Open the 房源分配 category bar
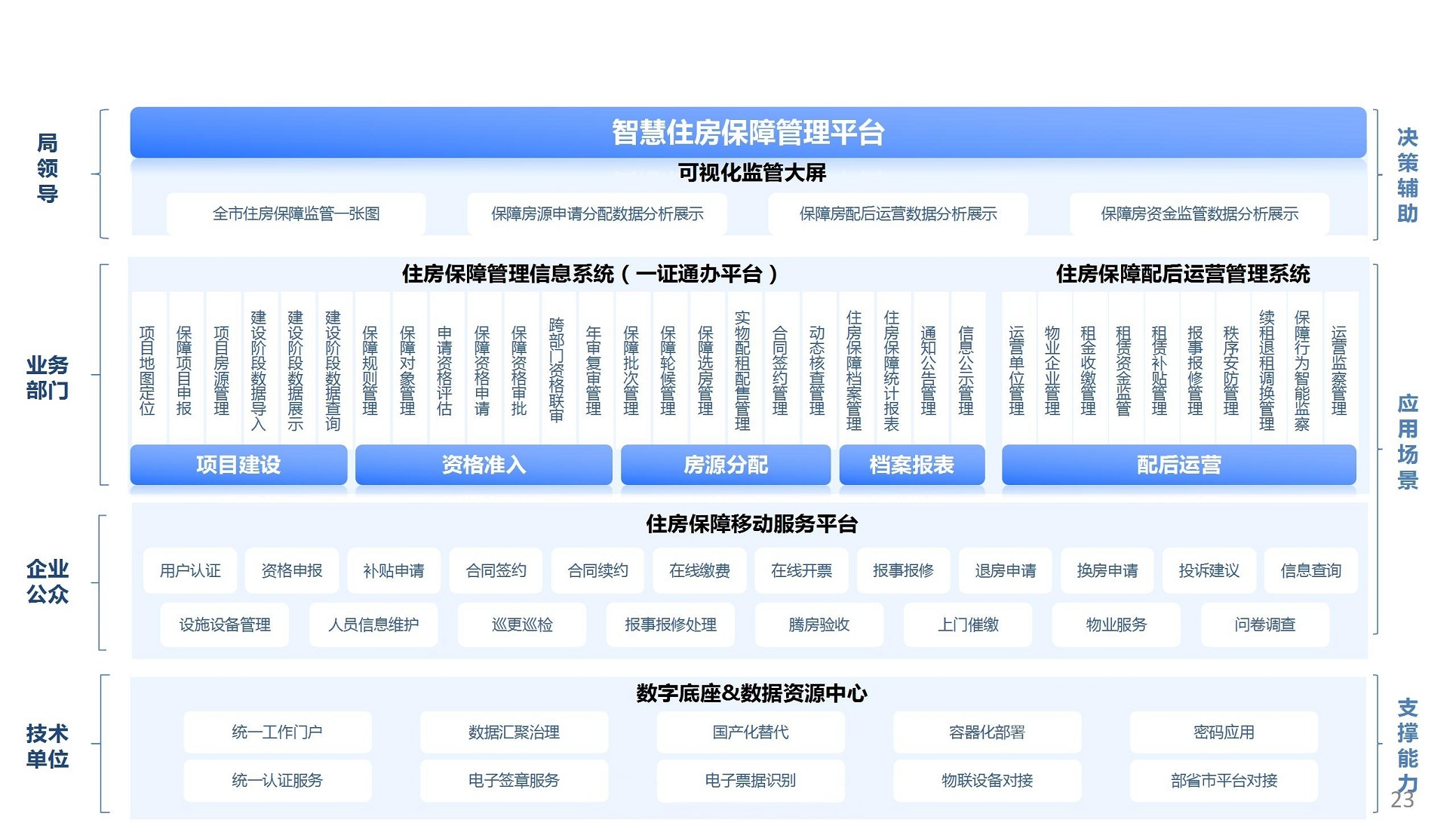The width and height of the screenshot is (1456, 838). (x=725, y=465)
